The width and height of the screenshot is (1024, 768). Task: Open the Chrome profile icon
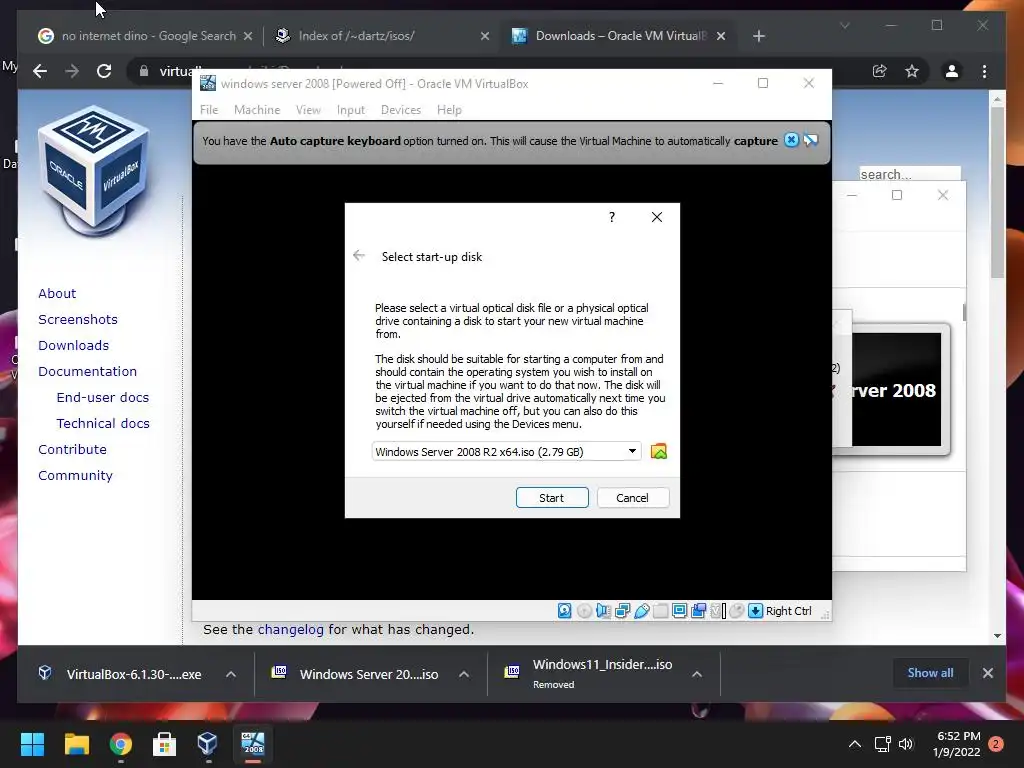point(952,71)
